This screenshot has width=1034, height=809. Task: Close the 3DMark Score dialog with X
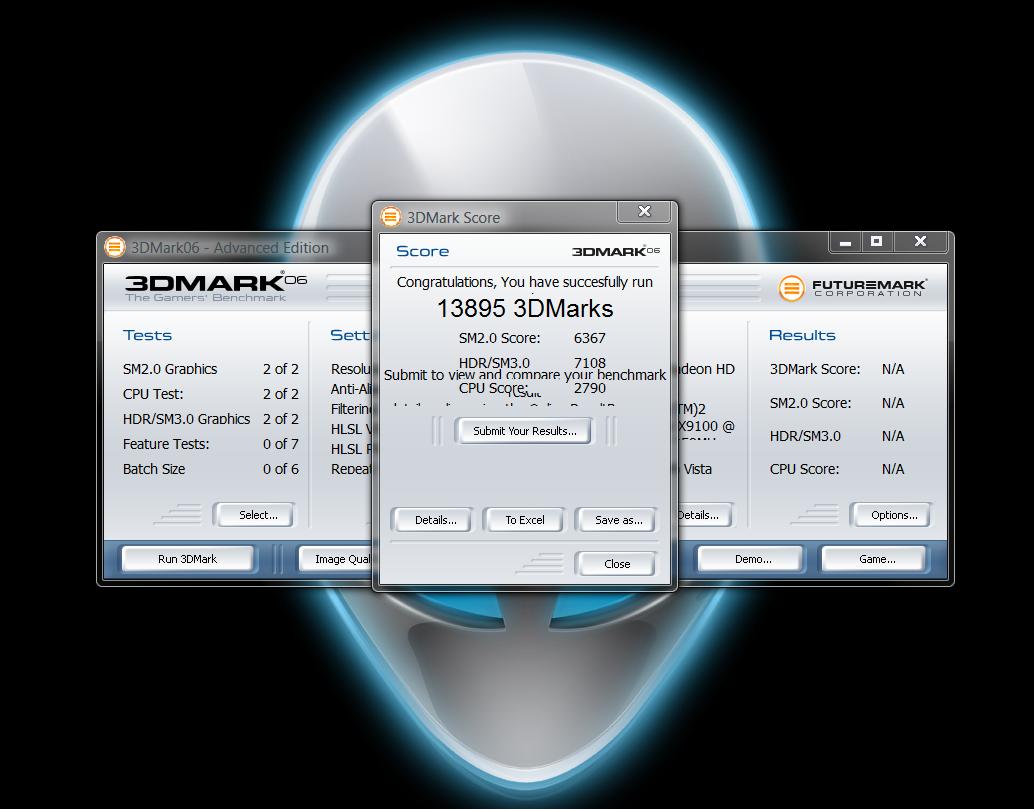click(644, 211)
